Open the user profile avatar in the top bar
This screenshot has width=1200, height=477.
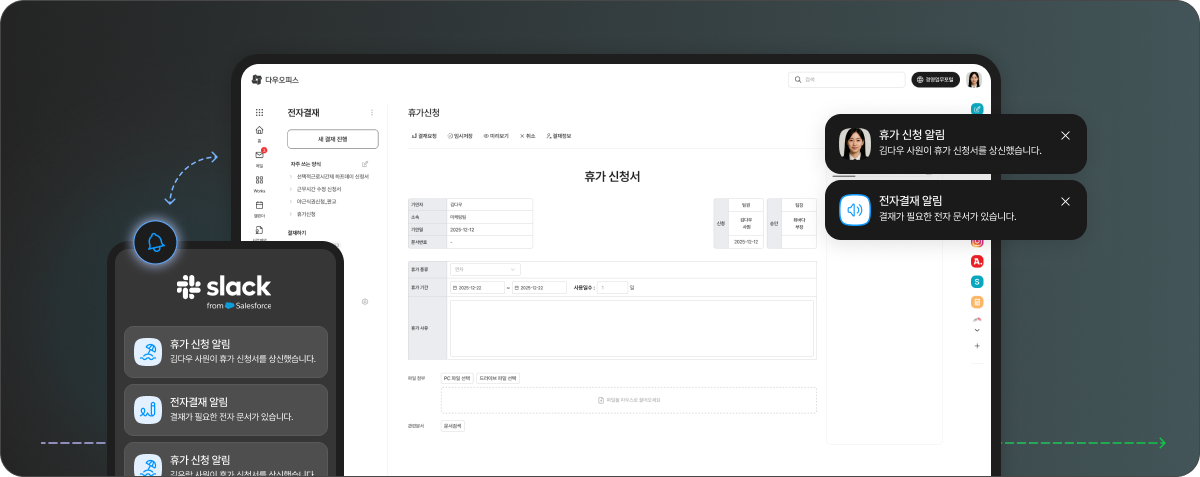(974, 80)
